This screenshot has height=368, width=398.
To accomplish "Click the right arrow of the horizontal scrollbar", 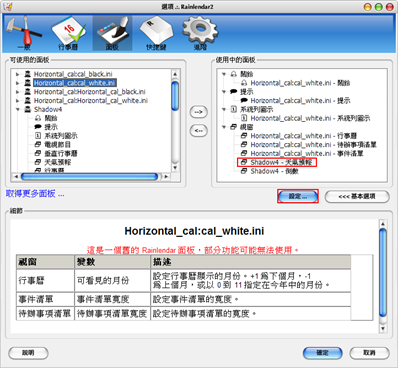I will (166, 176).
